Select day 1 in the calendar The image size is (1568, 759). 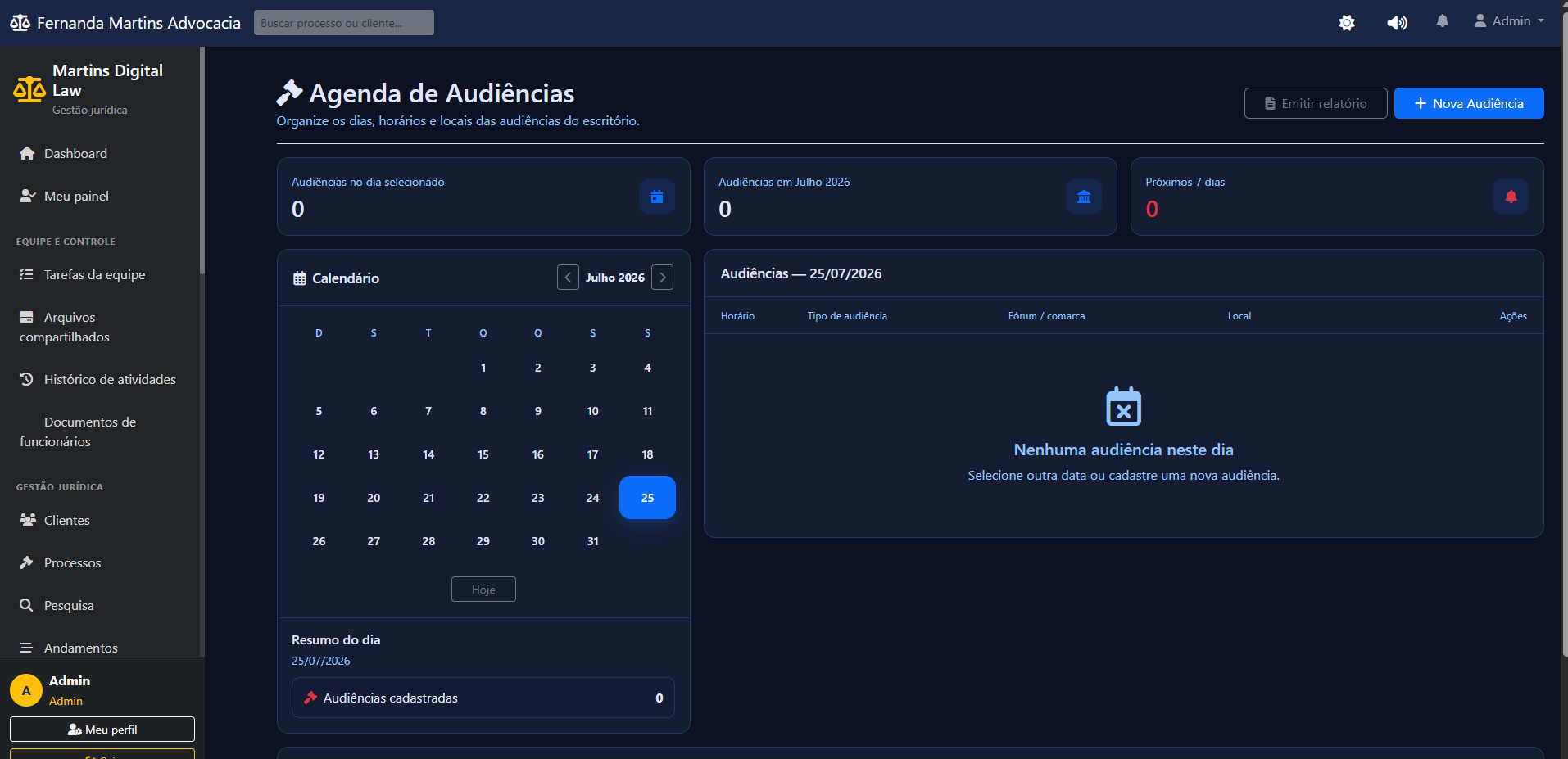pos(483,368)
